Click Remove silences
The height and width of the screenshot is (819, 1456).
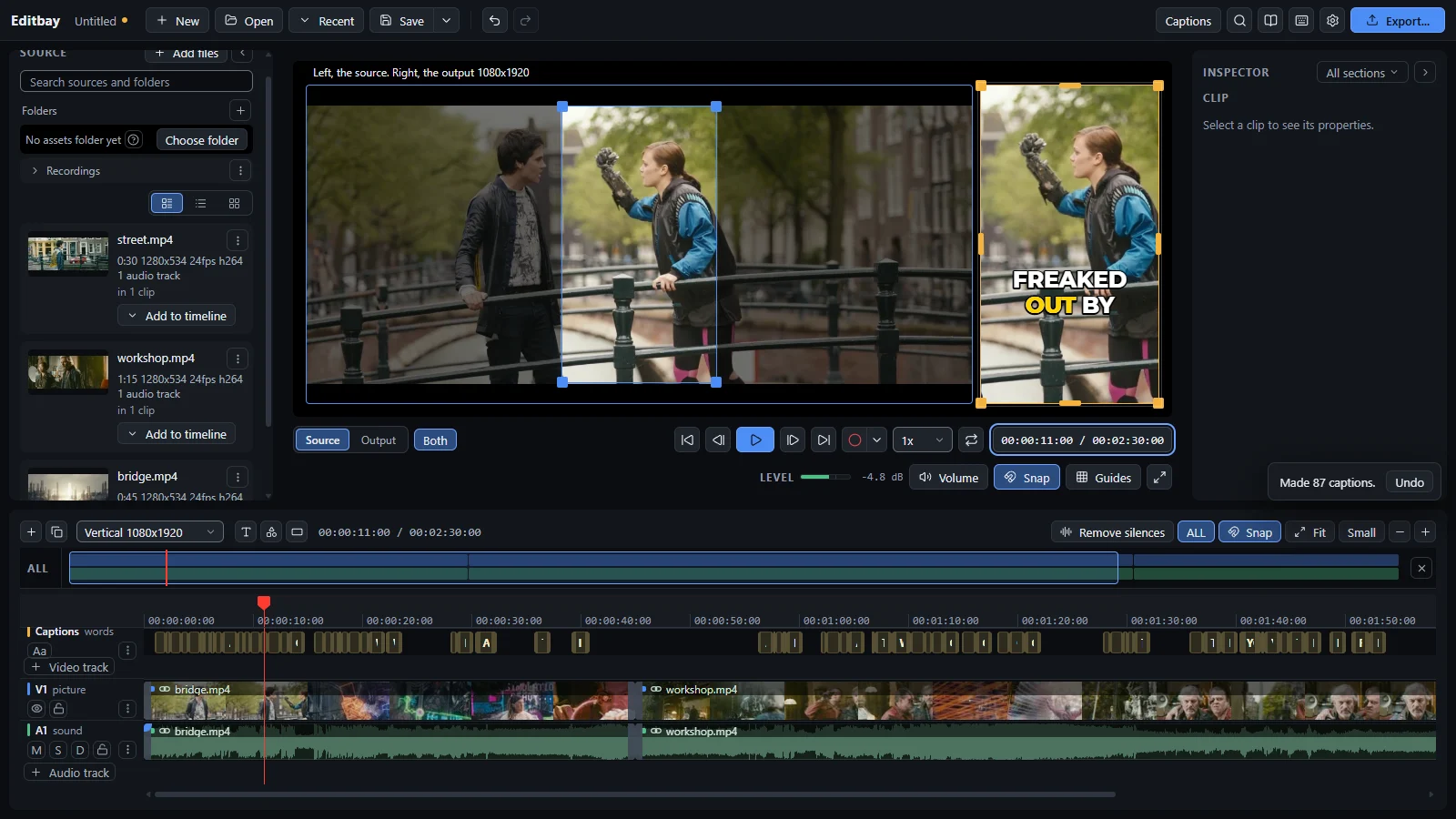[x=1111, y=532]
